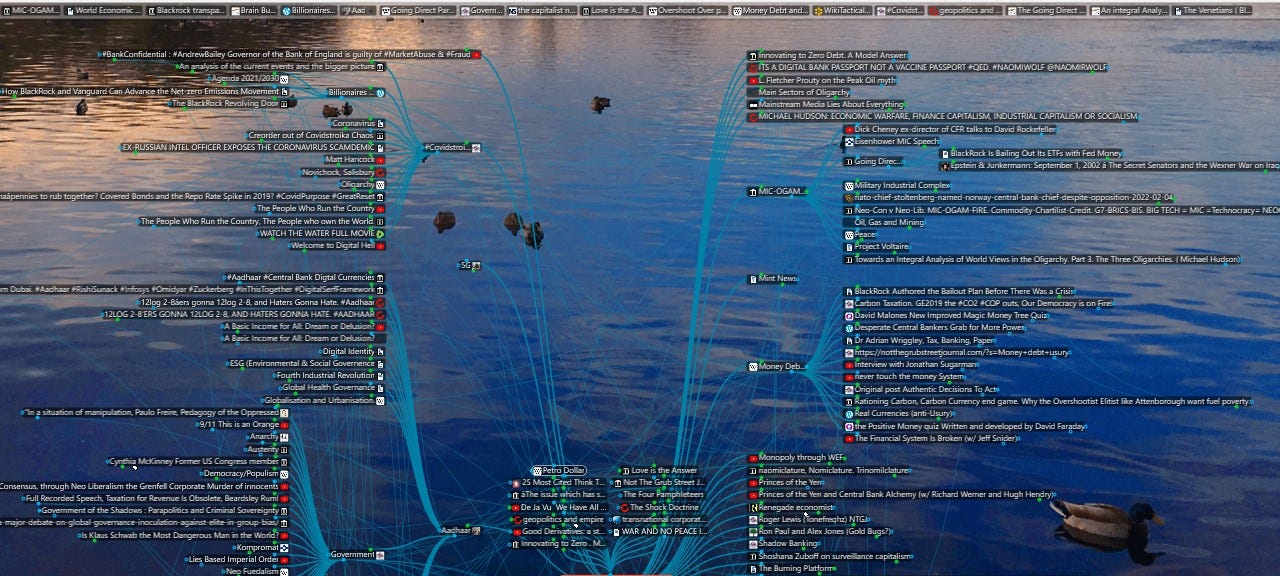This screenshot has height=576, width=1280.
Task: Select the SG node
Action: [469, 265]
